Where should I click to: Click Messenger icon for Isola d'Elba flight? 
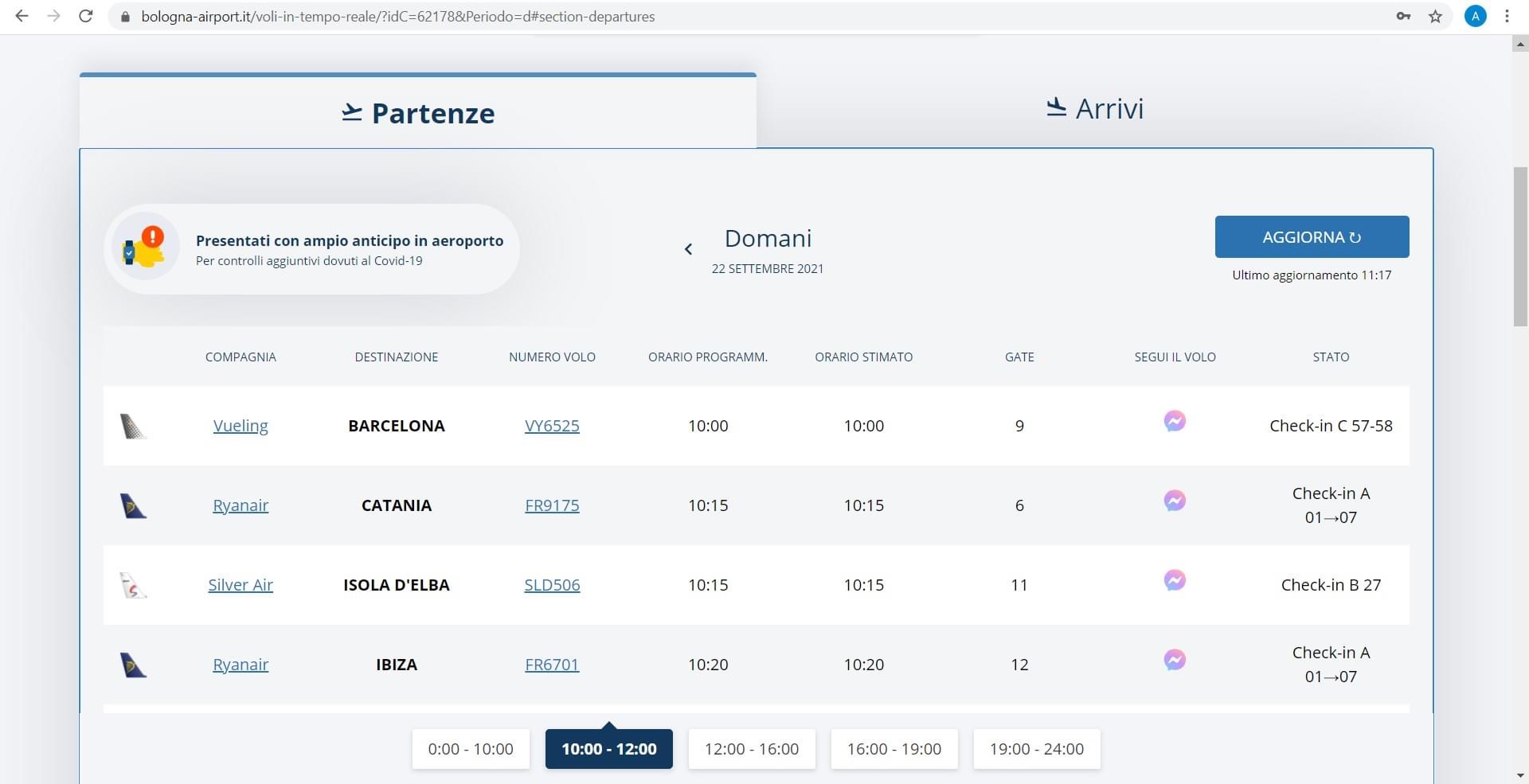tap(1175, 580)
